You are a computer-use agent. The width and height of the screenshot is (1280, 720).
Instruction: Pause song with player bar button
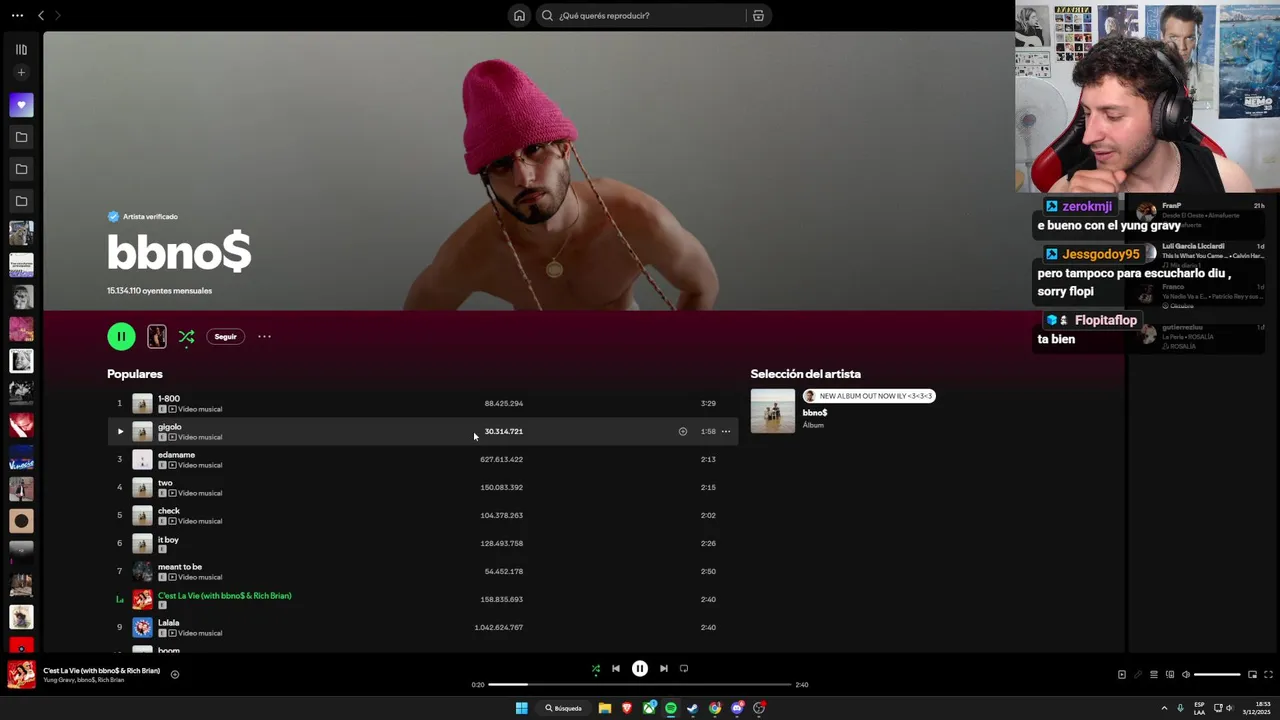coord(640,668)
